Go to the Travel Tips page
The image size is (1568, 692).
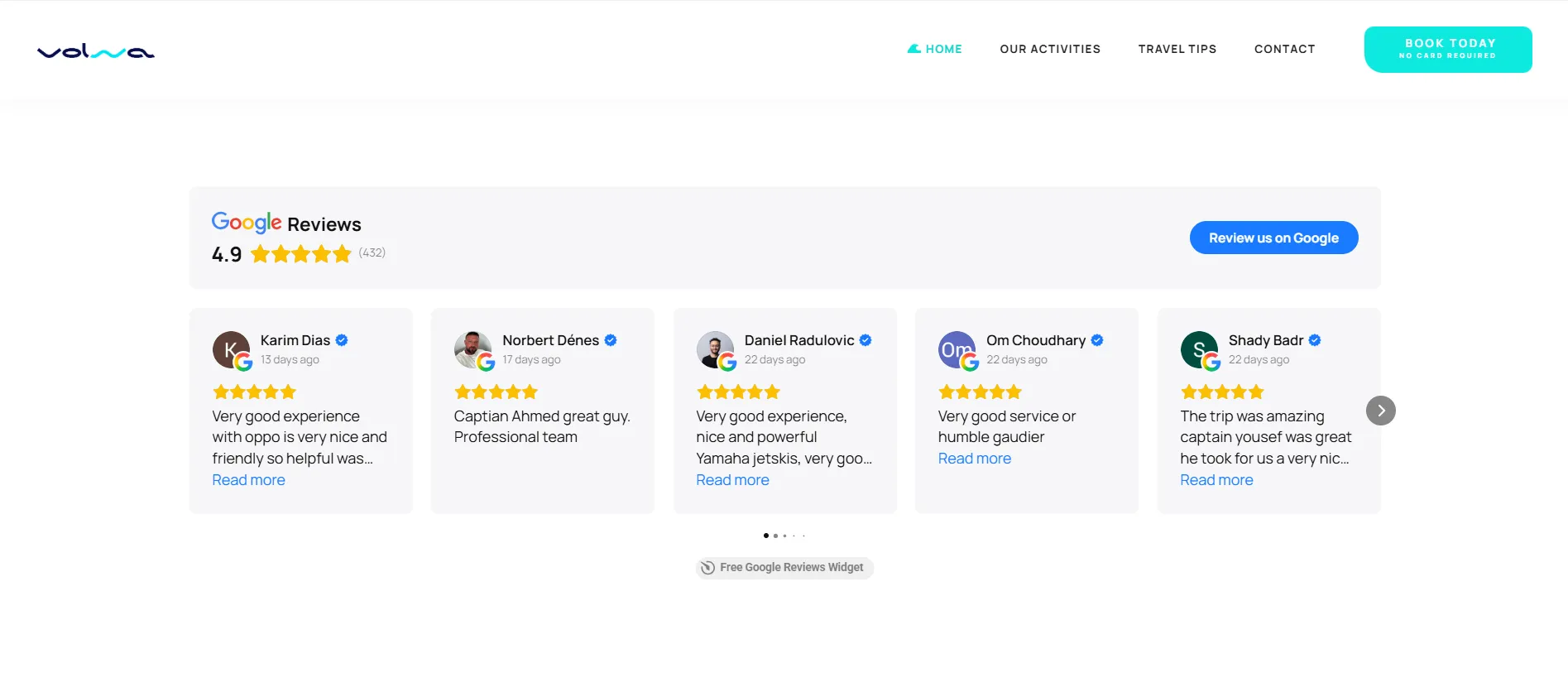[1177, 49]
